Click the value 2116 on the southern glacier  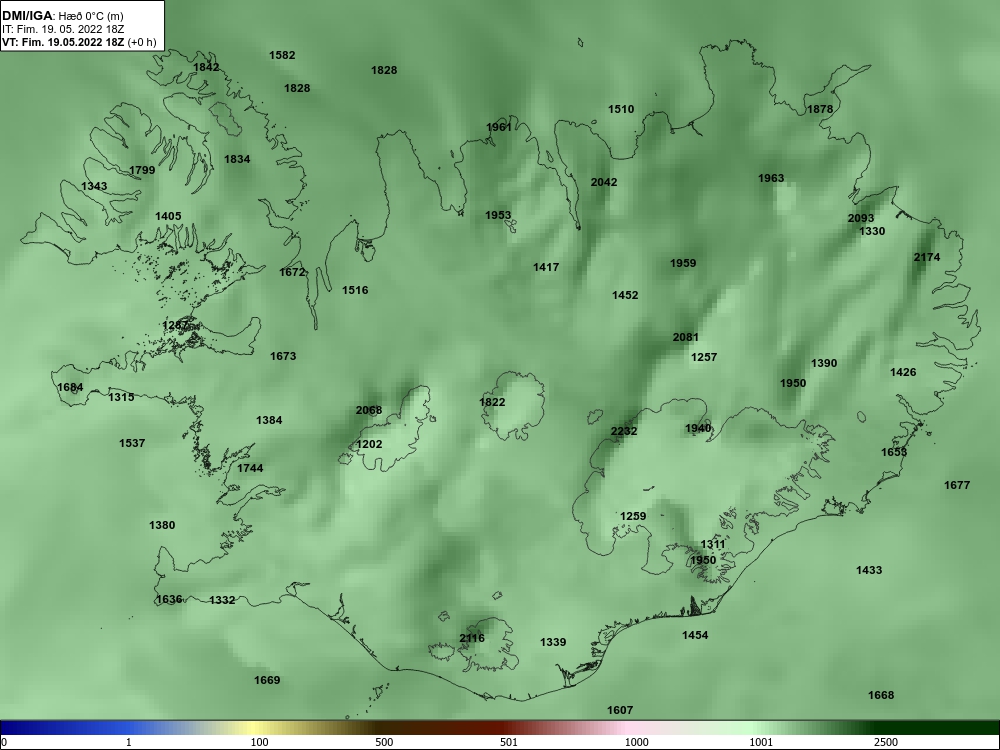point(471,638)
